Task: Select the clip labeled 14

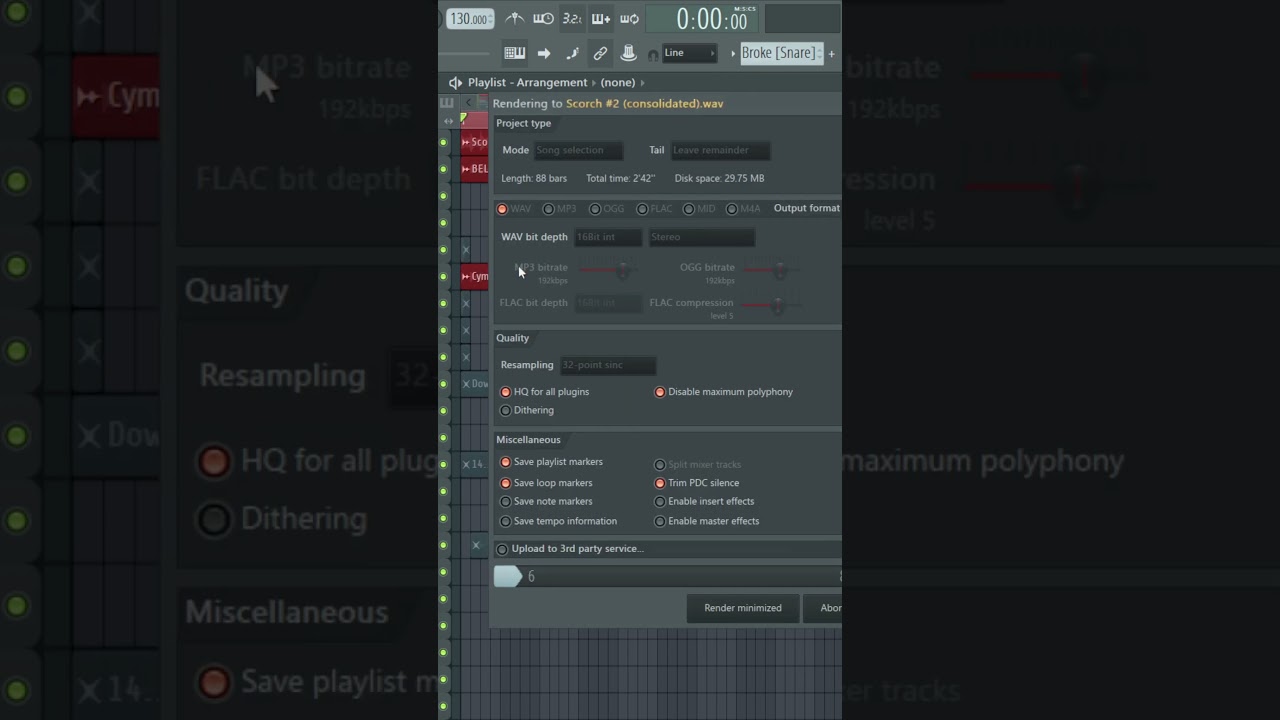Action: click(x=475, y=464)
